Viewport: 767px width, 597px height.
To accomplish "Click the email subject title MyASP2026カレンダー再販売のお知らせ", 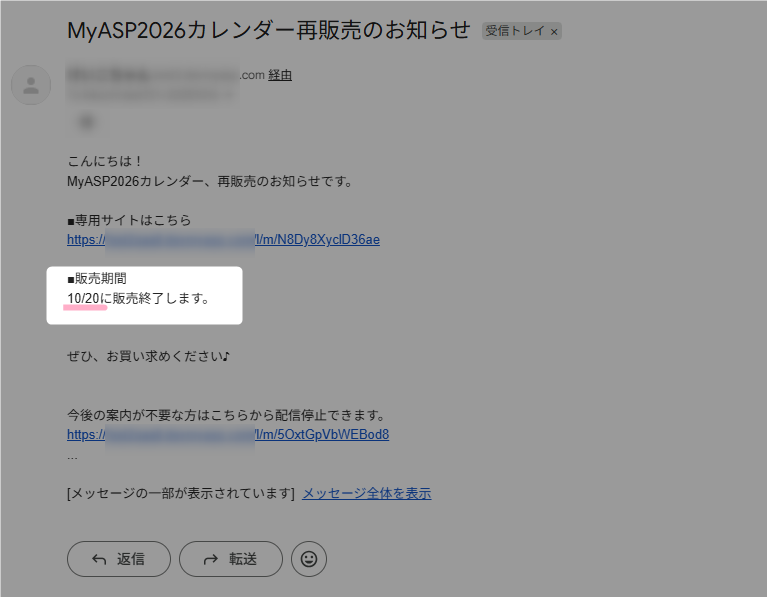I will coord(268,30).
